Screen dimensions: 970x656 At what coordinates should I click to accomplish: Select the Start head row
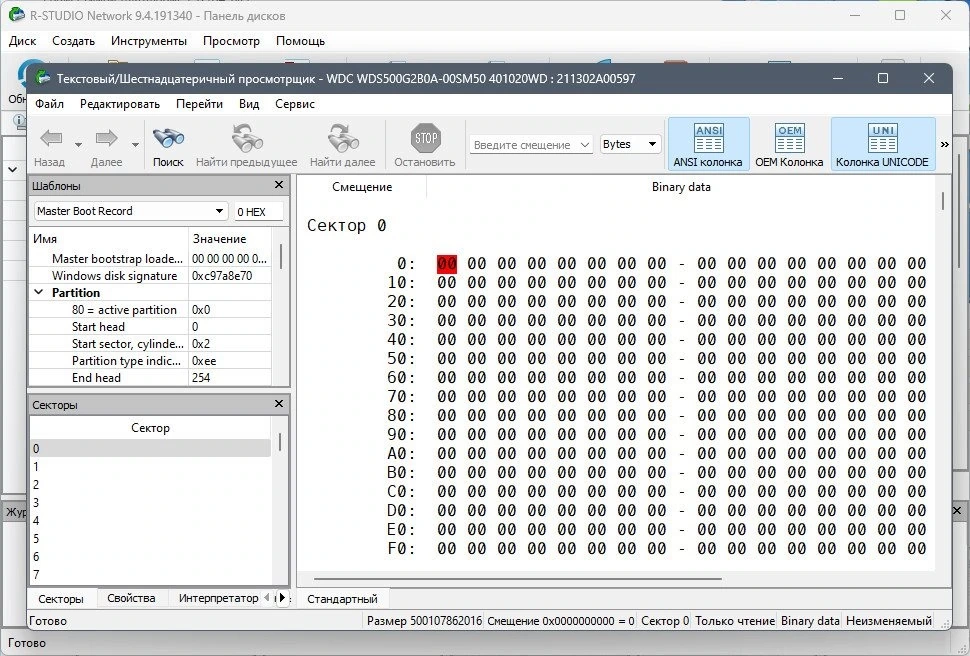(150, 326)
